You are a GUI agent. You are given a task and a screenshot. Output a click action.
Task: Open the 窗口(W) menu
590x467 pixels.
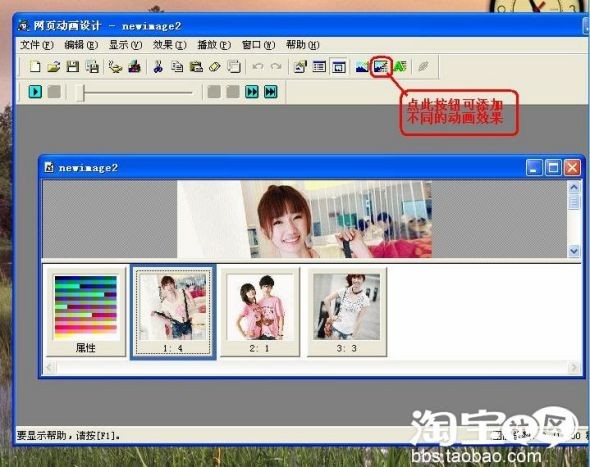258,45
